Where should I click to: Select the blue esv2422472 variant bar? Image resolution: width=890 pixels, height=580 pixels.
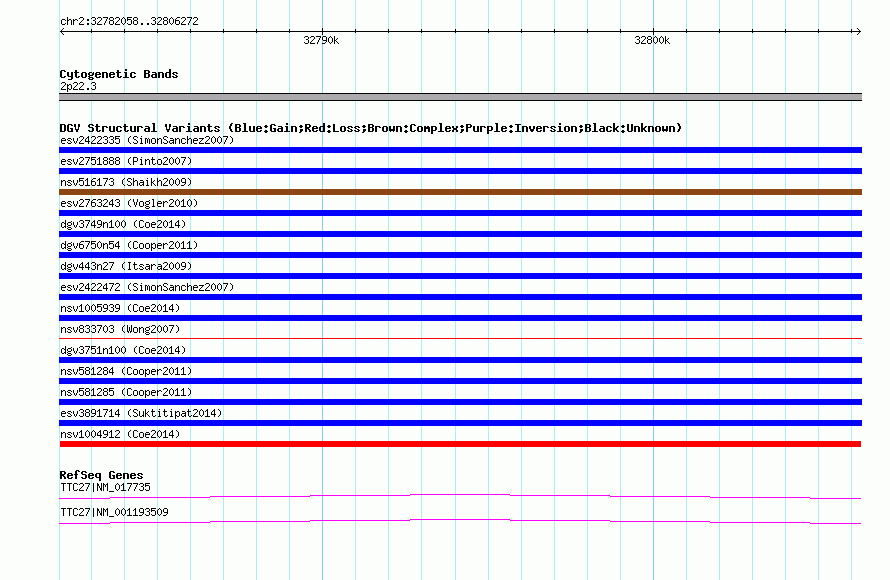tap(460, 297)
